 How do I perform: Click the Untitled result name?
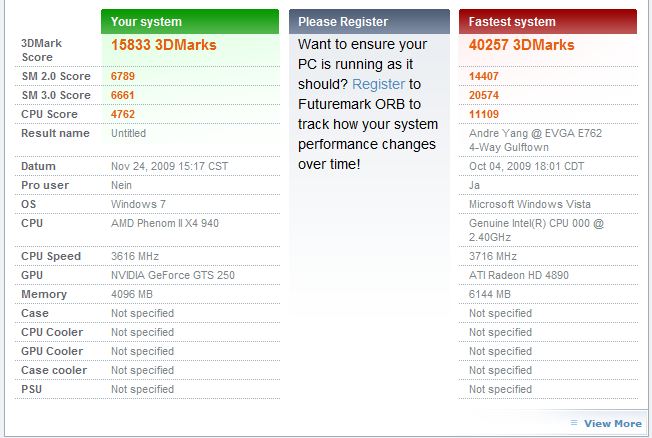coord(129,133)
